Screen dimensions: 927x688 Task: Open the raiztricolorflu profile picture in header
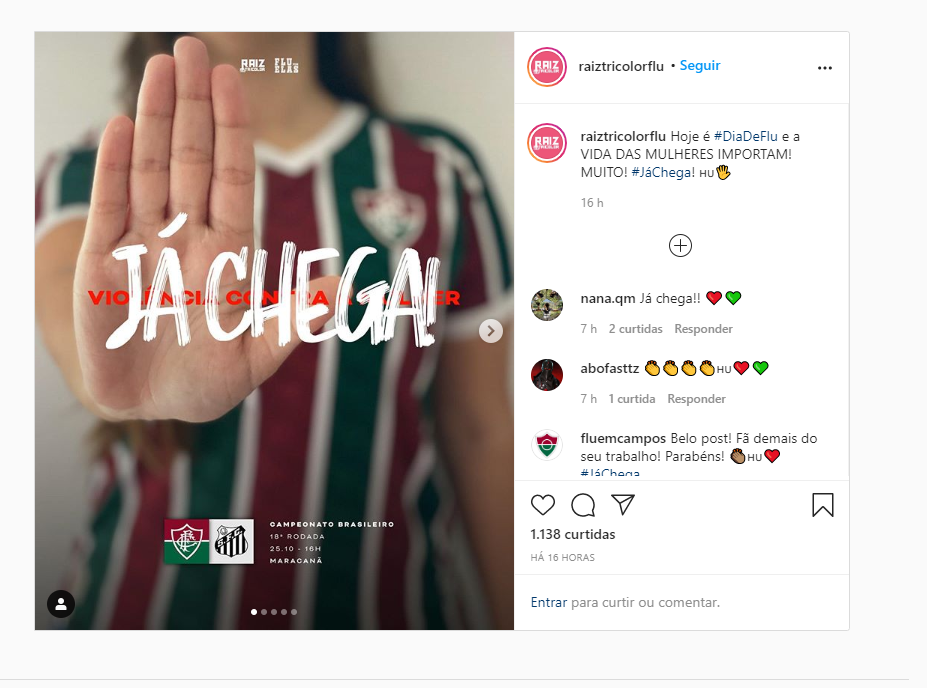point(547,67)
